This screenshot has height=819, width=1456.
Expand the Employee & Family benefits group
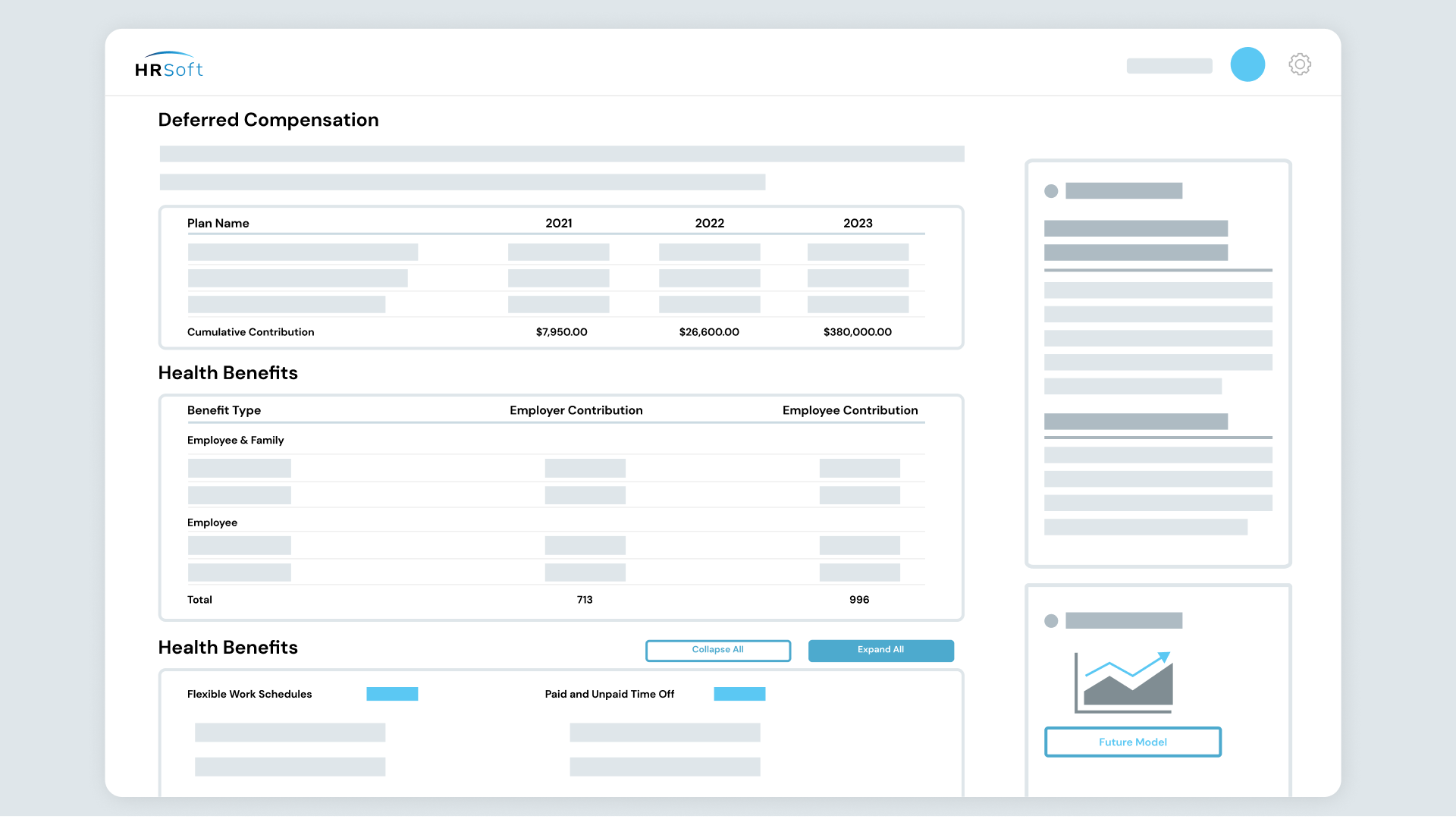[x=236, y=440]
